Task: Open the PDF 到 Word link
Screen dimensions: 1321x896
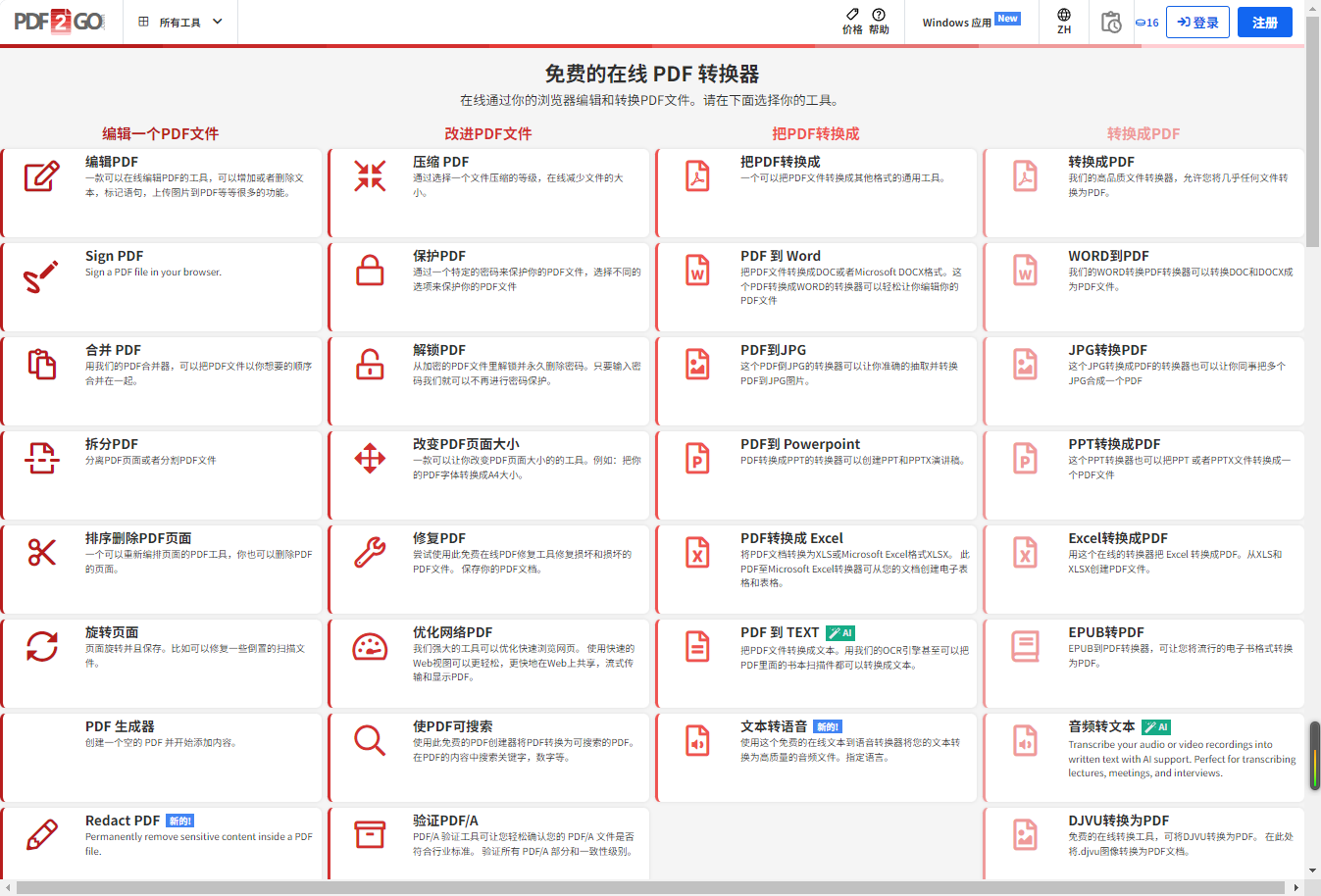Action: (x=781, y=256)
